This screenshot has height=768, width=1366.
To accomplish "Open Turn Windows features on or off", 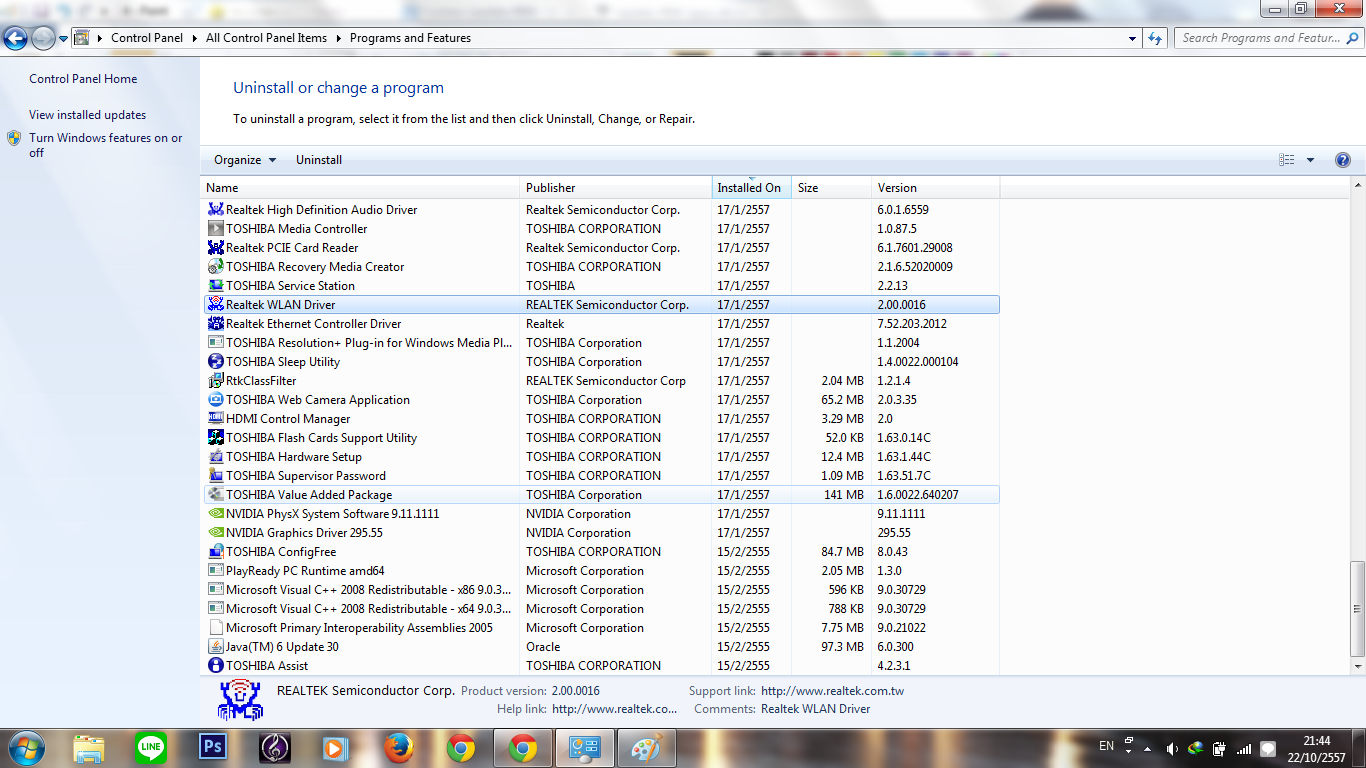I will (106, 145).
